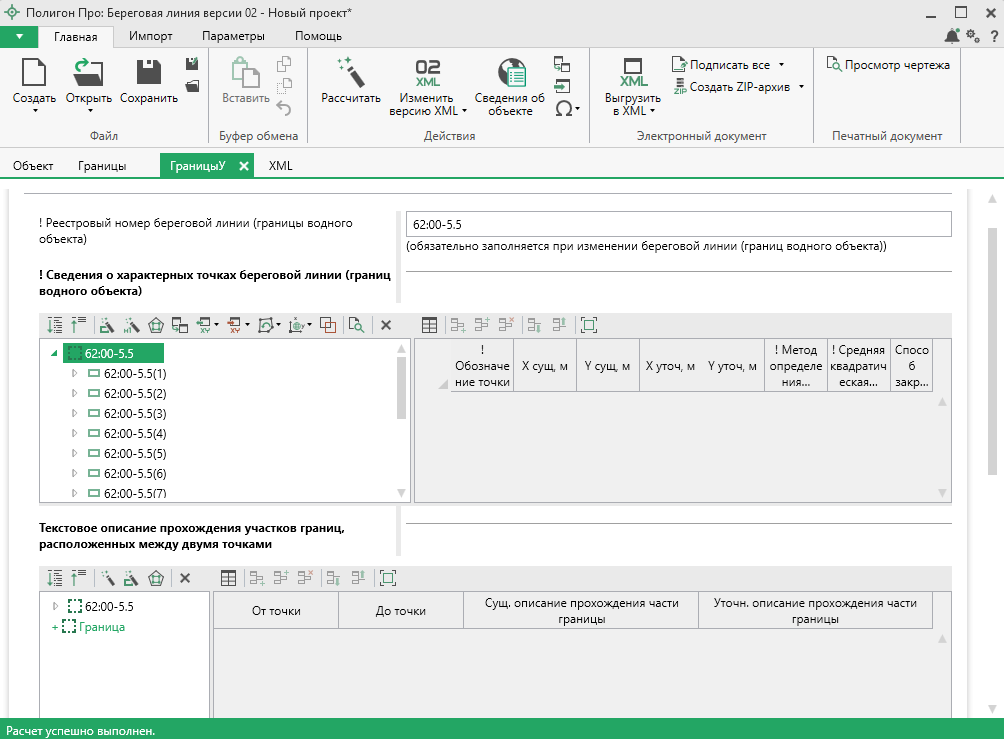Viewport: 1004px width, 739px height.
Task: Click the magnifier icon in points tree toolbar
Action: 356,325
